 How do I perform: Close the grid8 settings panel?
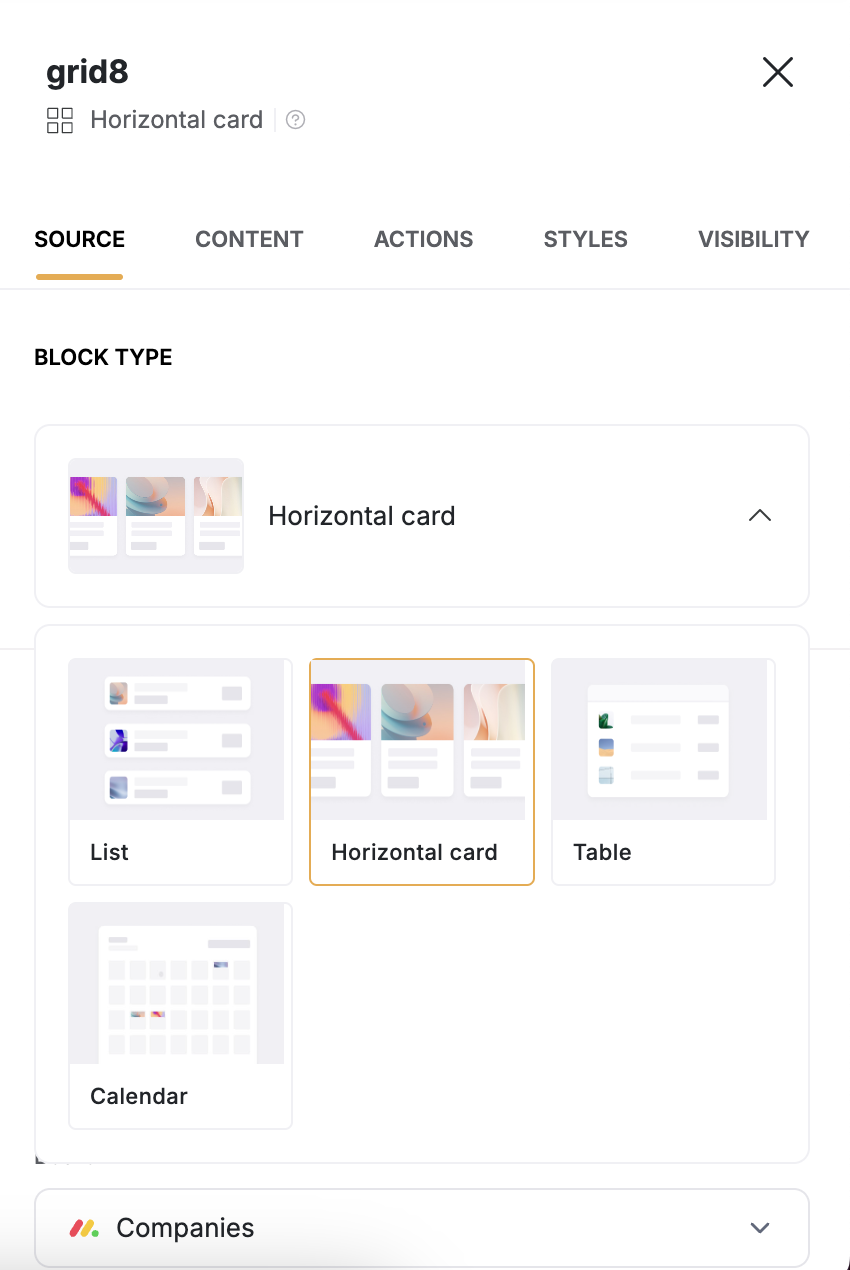coord(777,72)
